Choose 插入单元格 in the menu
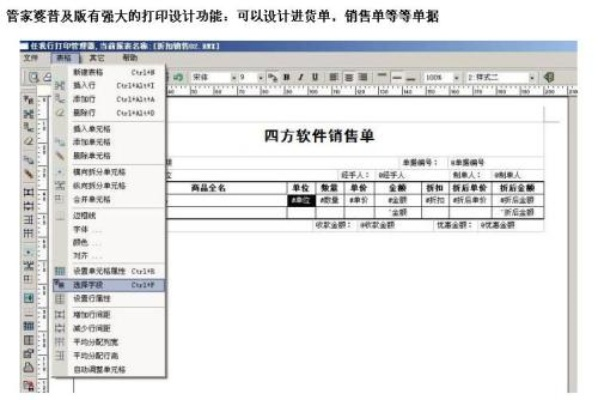The height and width of the screenshot is (400, 598). [x=109, y=129]
